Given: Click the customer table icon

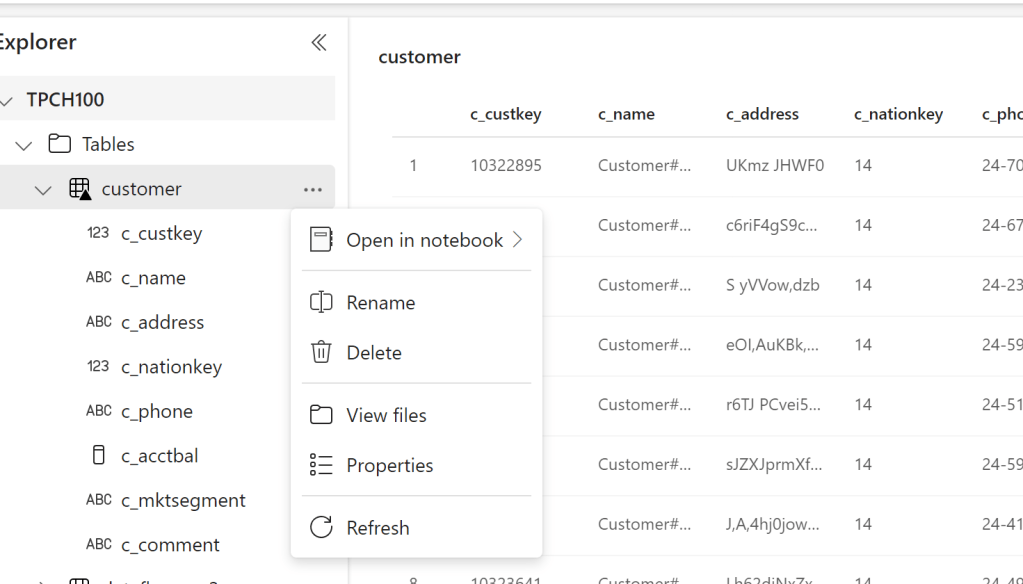Looking at the screenshot, I should (x=79, y=189).
